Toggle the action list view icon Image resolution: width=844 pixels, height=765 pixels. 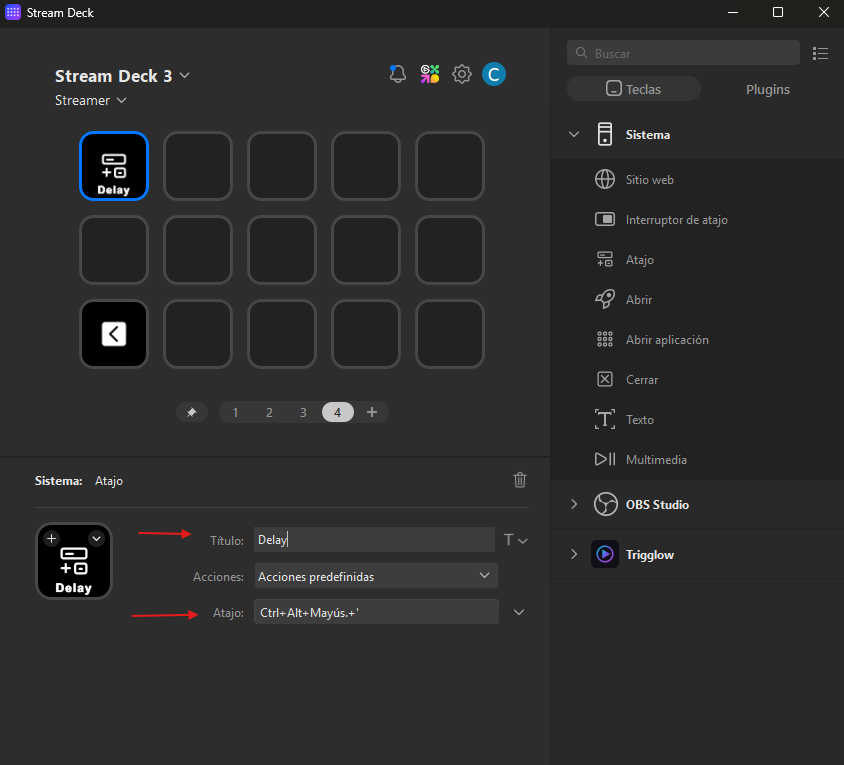(x=820, y=53)
